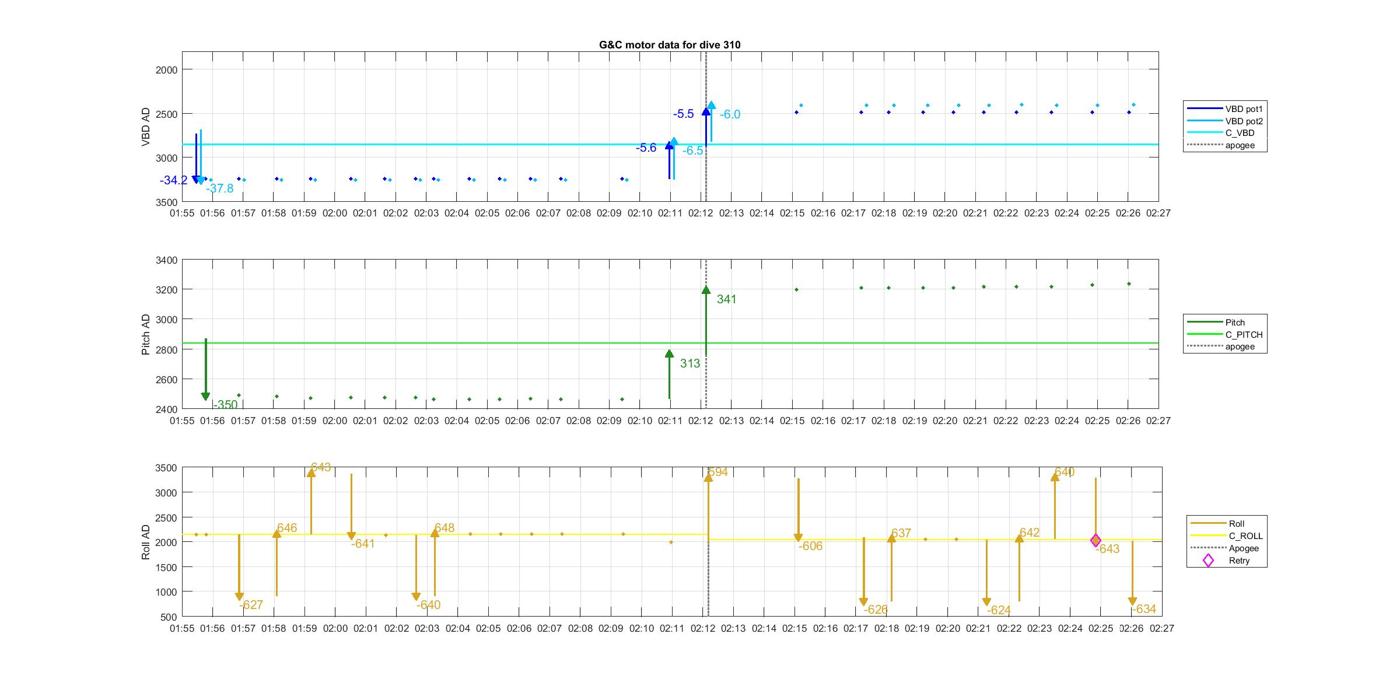Click the '-624' roll data label
This screenshot has height=693, width=1400.
pos(999,610)
